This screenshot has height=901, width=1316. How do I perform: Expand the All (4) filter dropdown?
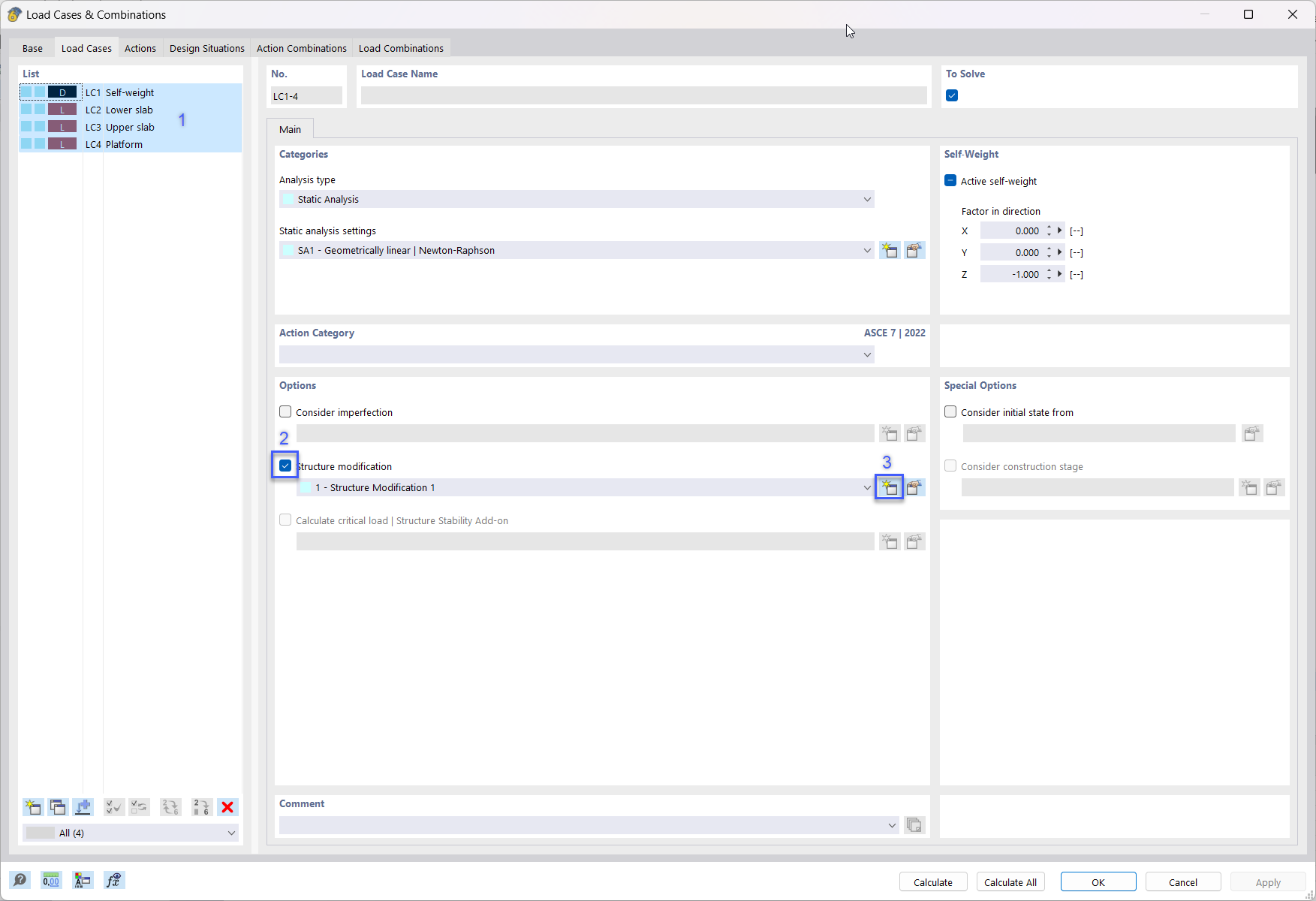231,833
